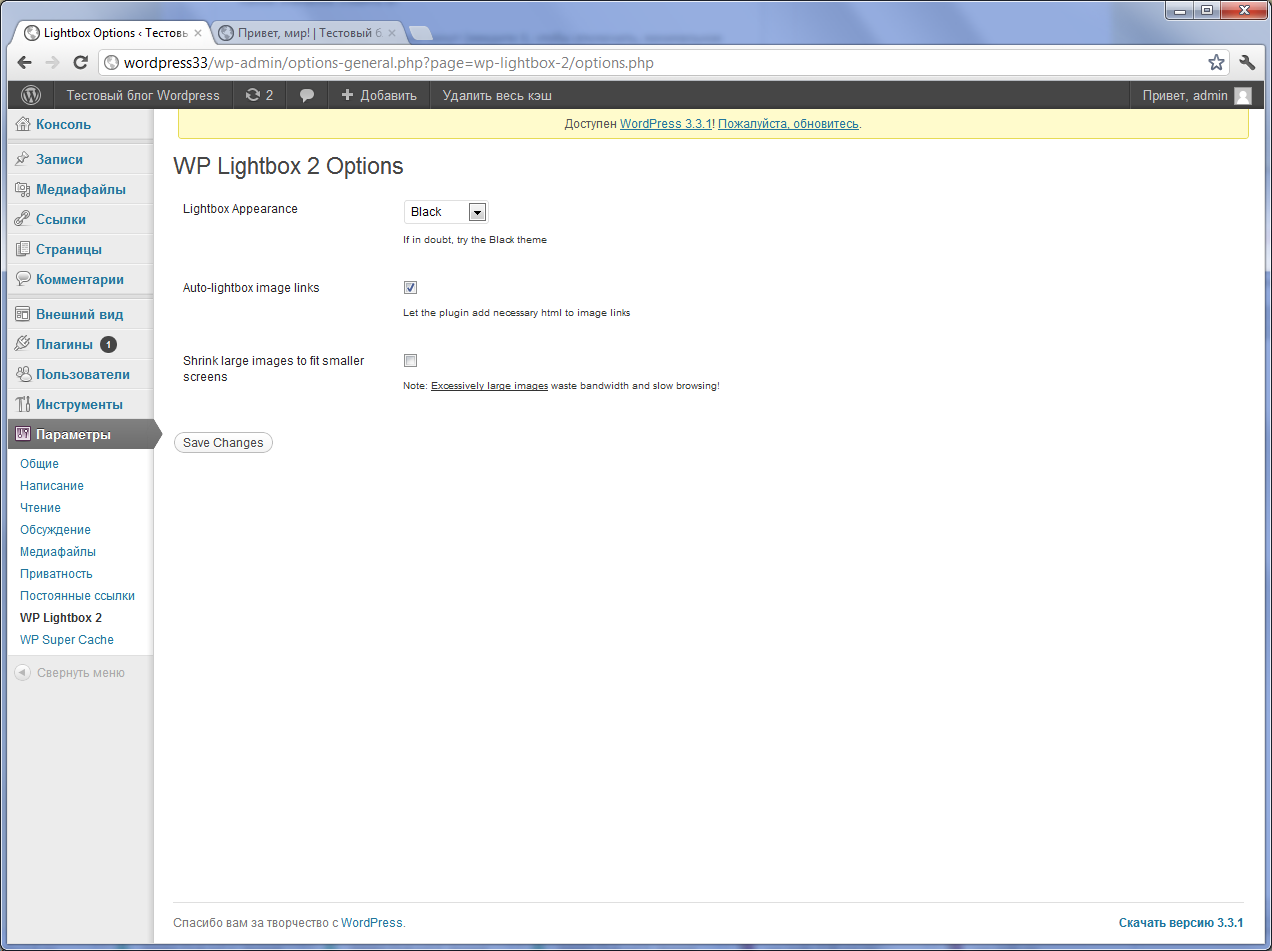
Task: Click the Auto-lightbox image links label
Action: [x=251, y=288]
